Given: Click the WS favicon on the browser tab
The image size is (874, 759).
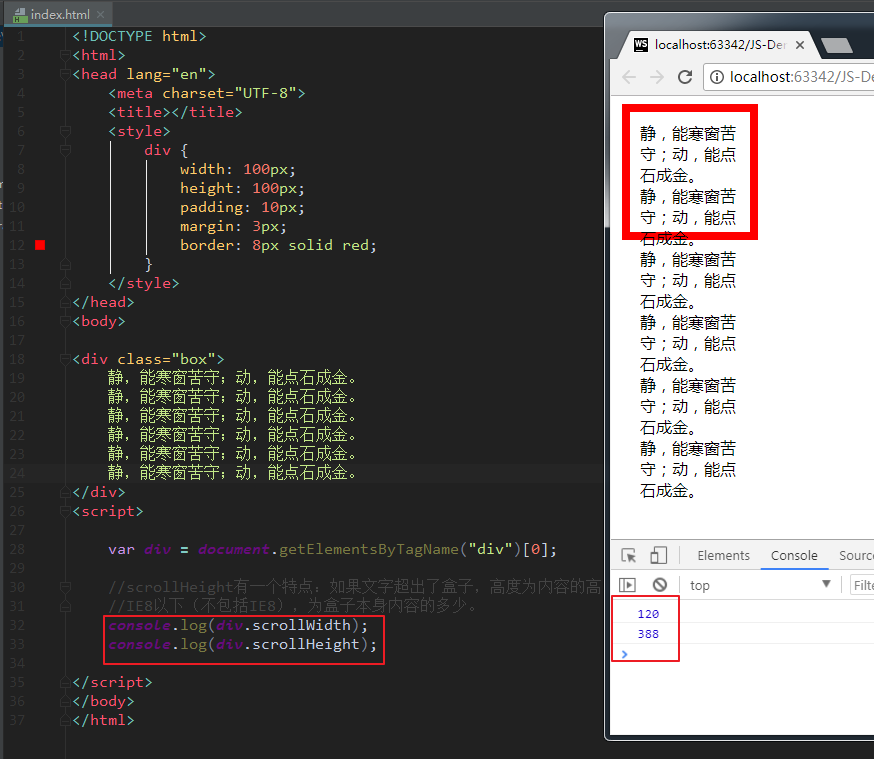Looking at the screenshot, I should (640, 44).
